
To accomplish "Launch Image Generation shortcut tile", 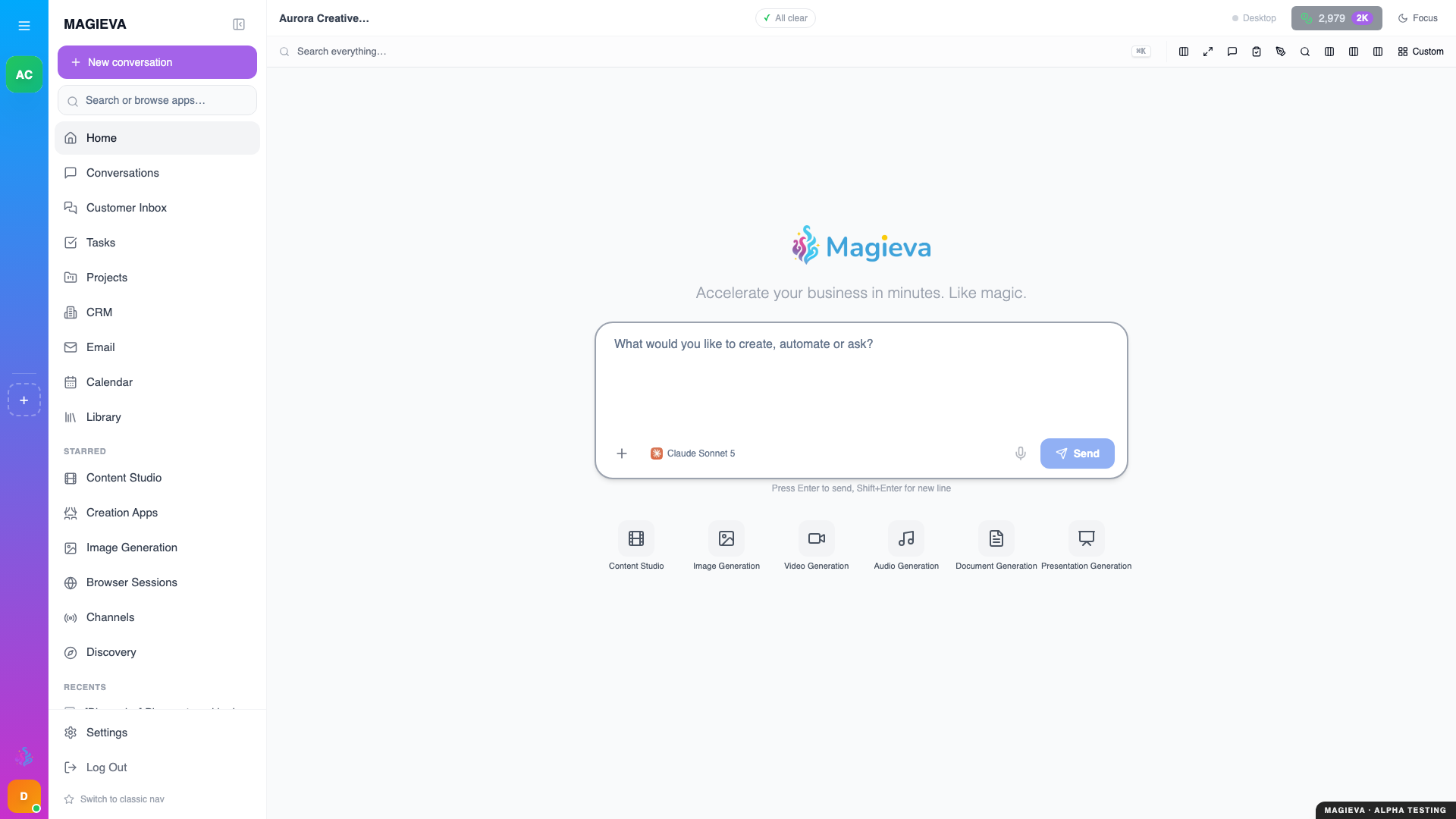I will click(726, 546).
